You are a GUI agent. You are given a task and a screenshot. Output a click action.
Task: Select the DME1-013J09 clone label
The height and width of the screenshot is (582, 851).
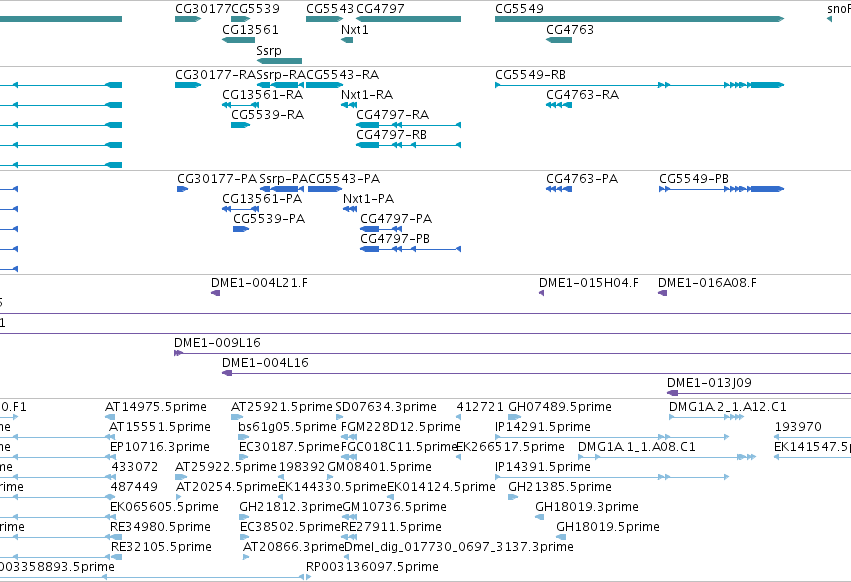[709, 383]
